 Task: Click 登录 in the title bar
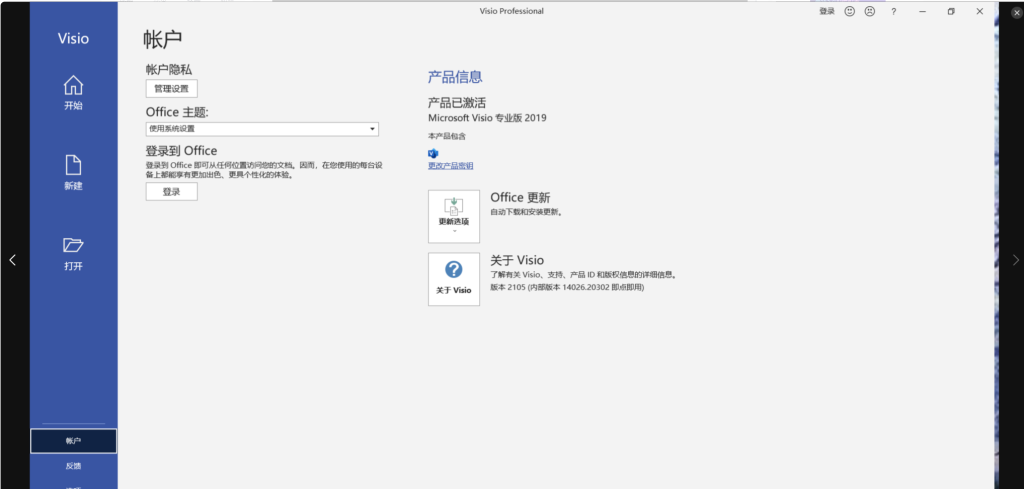pos(827,11)
